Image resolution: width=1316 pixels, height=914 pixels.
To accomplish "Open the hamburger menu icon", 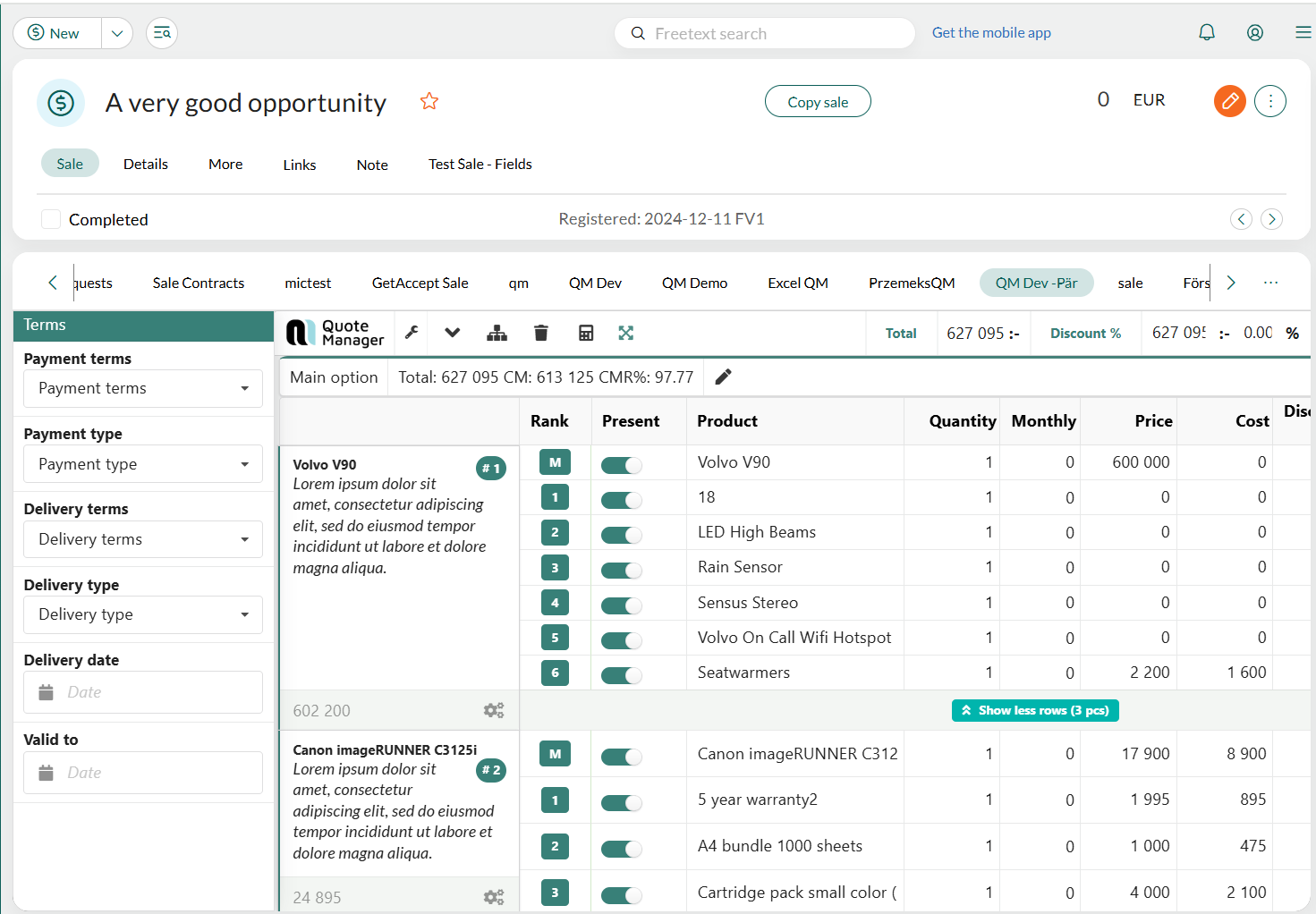I will click(1303, 33).
